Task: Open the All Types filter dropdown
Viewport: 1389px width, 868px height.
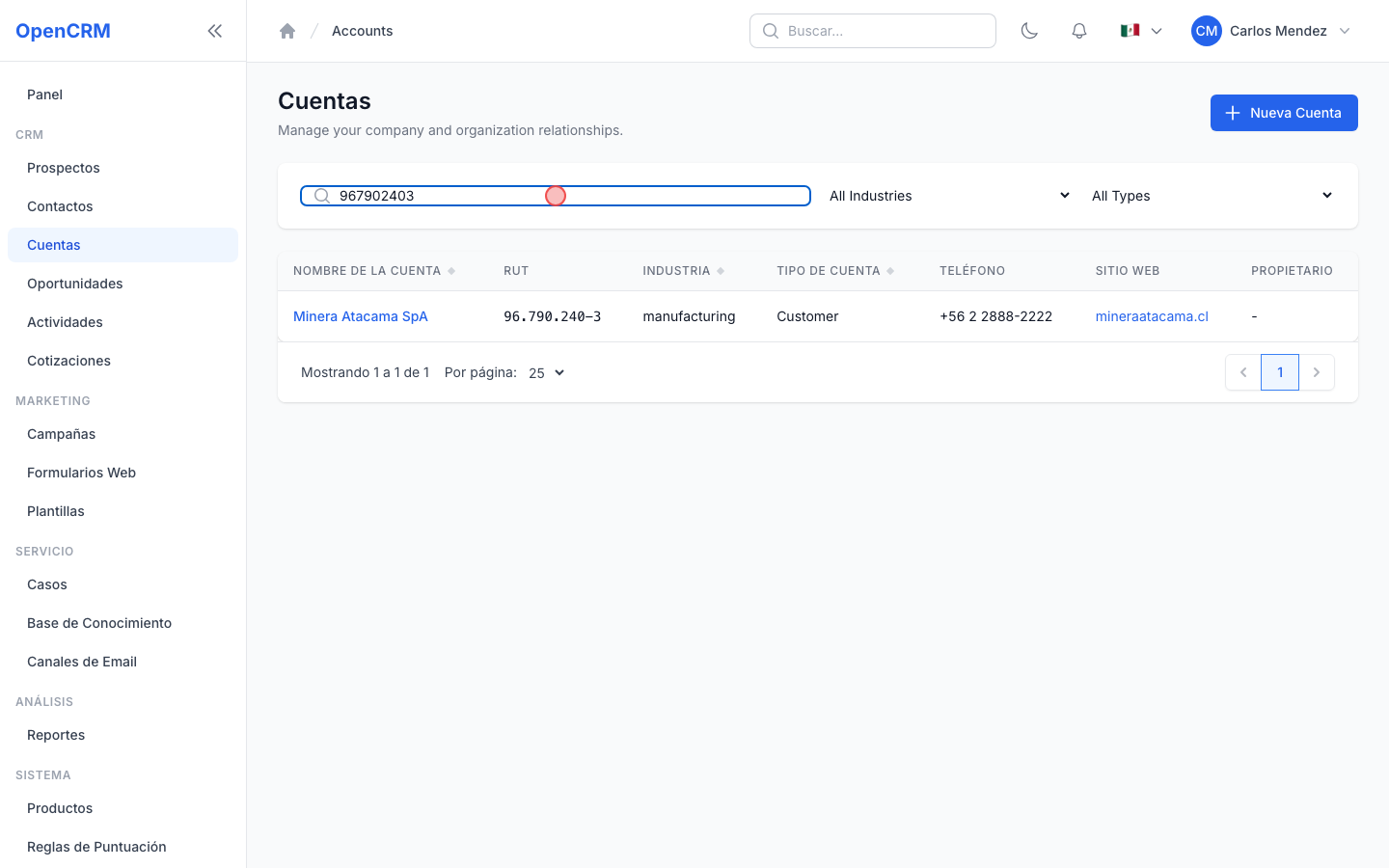Action: point(1212,196)
